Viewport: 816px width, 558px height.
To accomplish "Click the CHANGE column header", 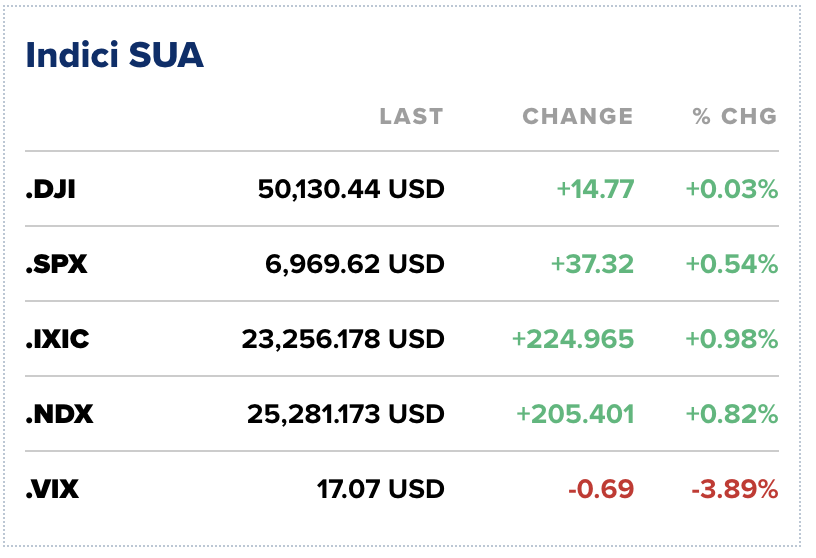I will (x=577, y=116).
